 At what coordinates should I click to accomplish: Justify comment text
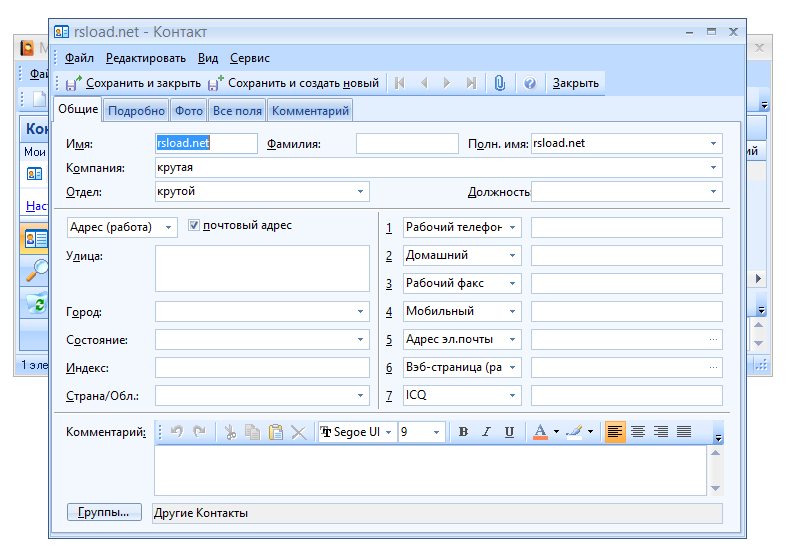684,432
